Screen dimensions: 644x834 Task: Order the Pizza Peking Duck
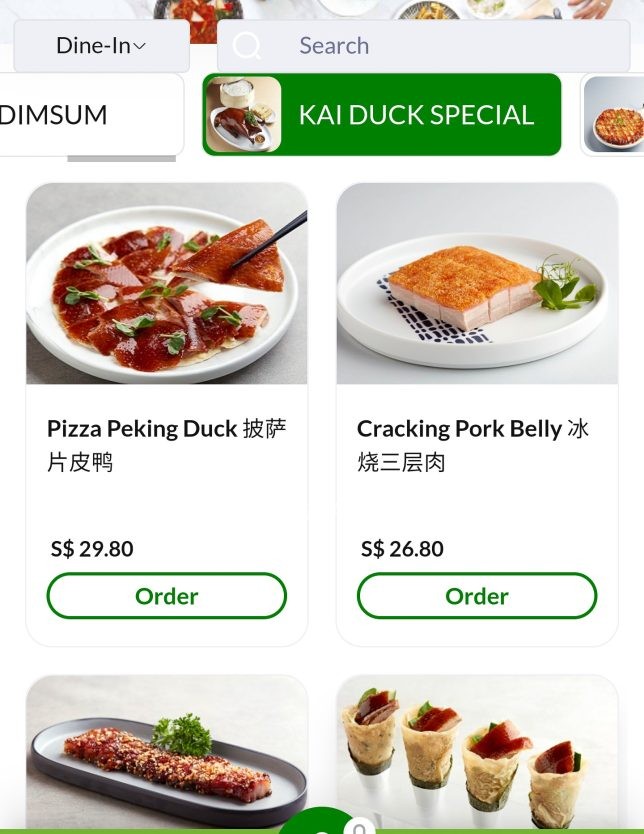pyautogui.click(x=166, y=596)
